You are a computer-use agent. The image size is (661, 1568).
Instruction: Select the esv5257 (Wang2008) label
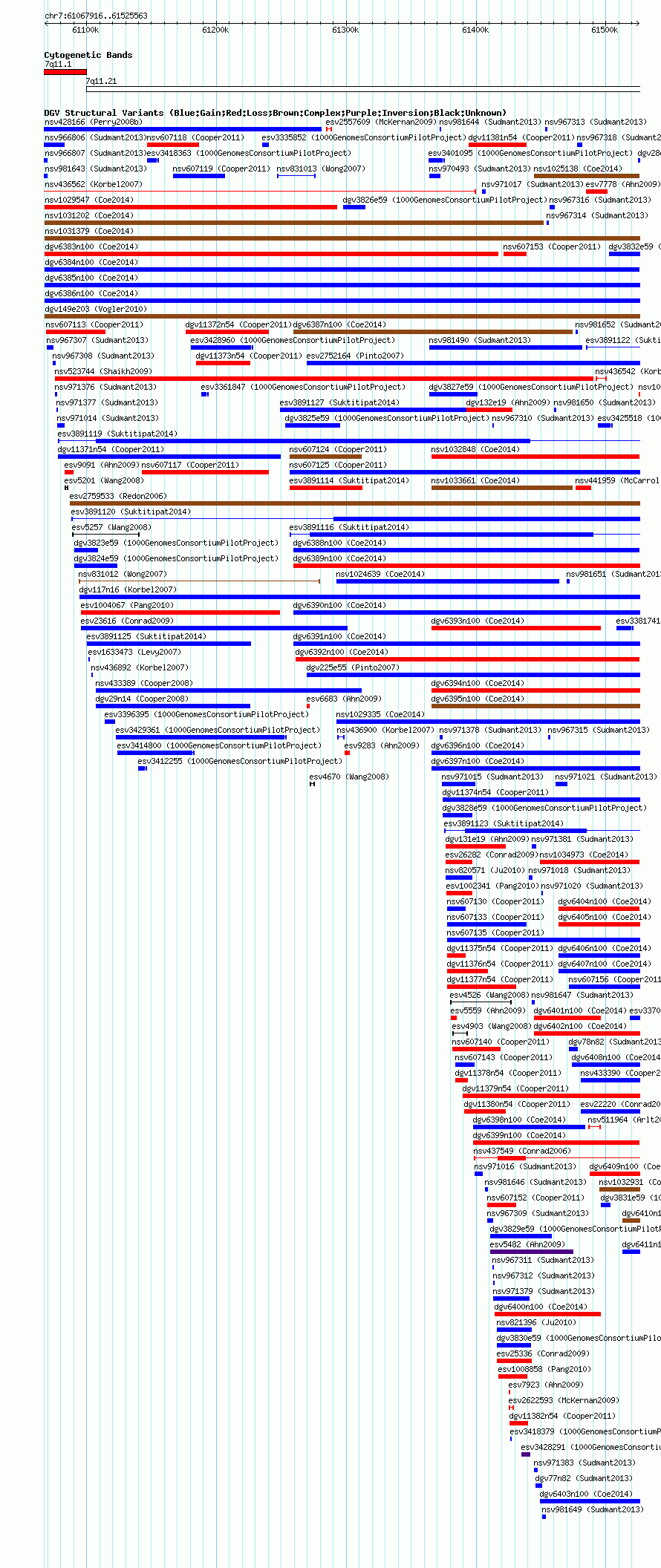pyautogui.click(x=111, y=527)
